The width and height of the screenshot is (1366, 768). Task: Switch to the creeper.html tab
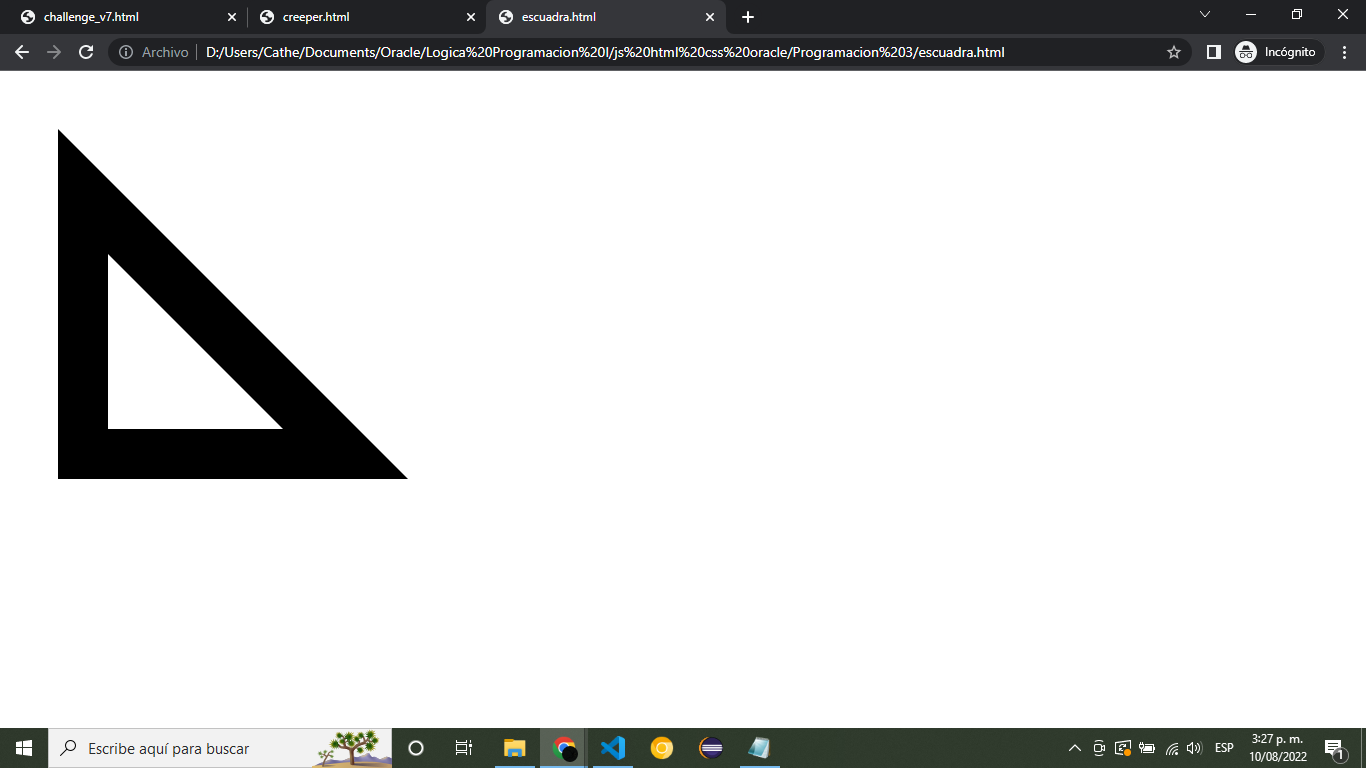point(364,17)
